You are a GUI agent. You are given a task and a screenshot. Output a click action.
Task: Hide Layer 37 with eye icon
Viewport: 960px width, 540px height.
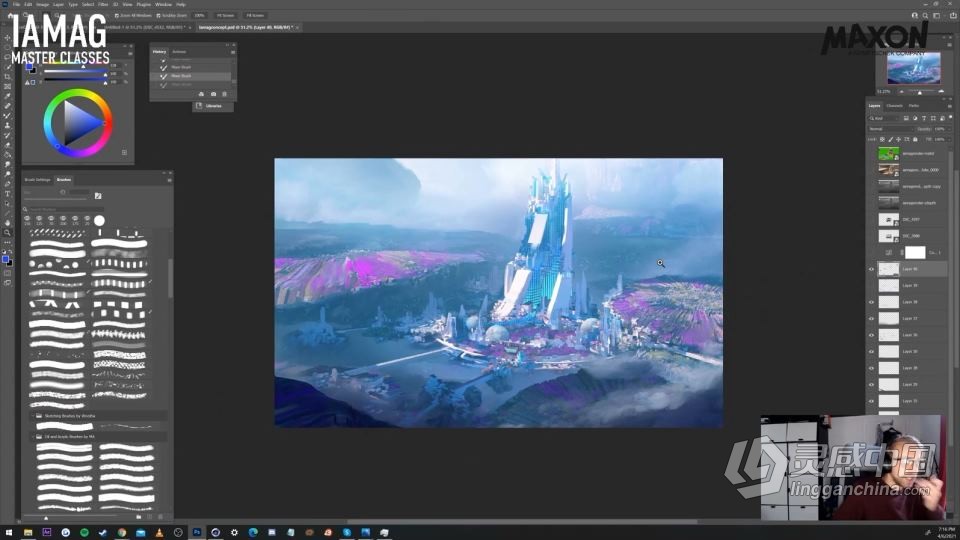coord(871,318)
